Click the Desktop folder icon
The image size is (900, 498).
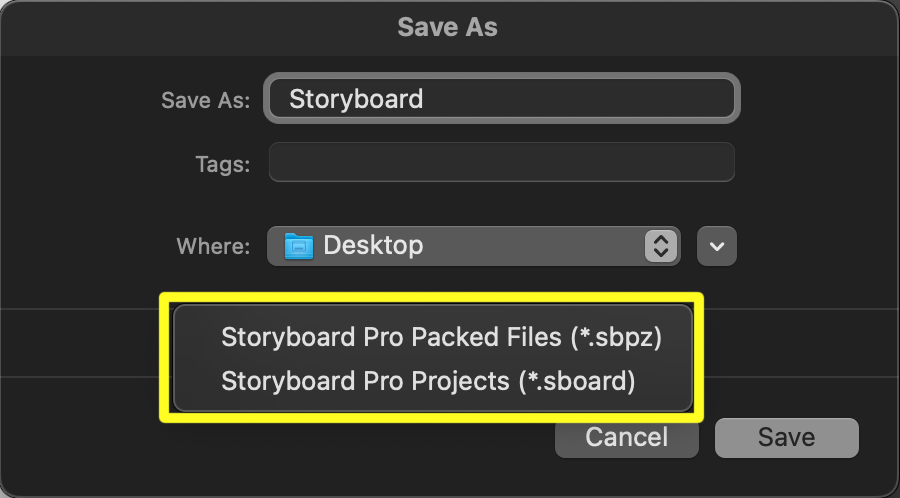299,246
